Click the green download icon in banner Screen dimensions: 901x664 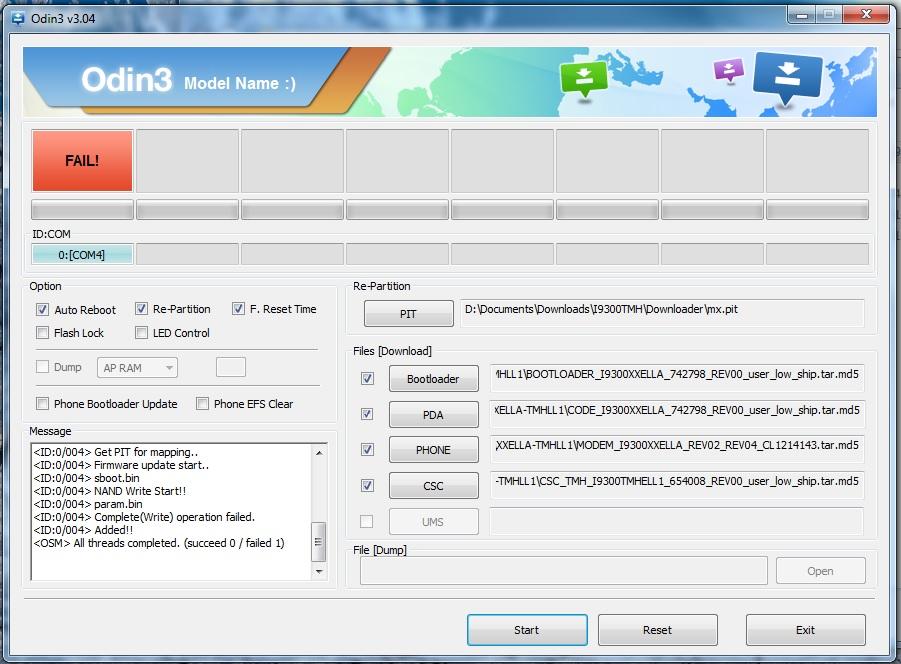click(x=584, y=79)
